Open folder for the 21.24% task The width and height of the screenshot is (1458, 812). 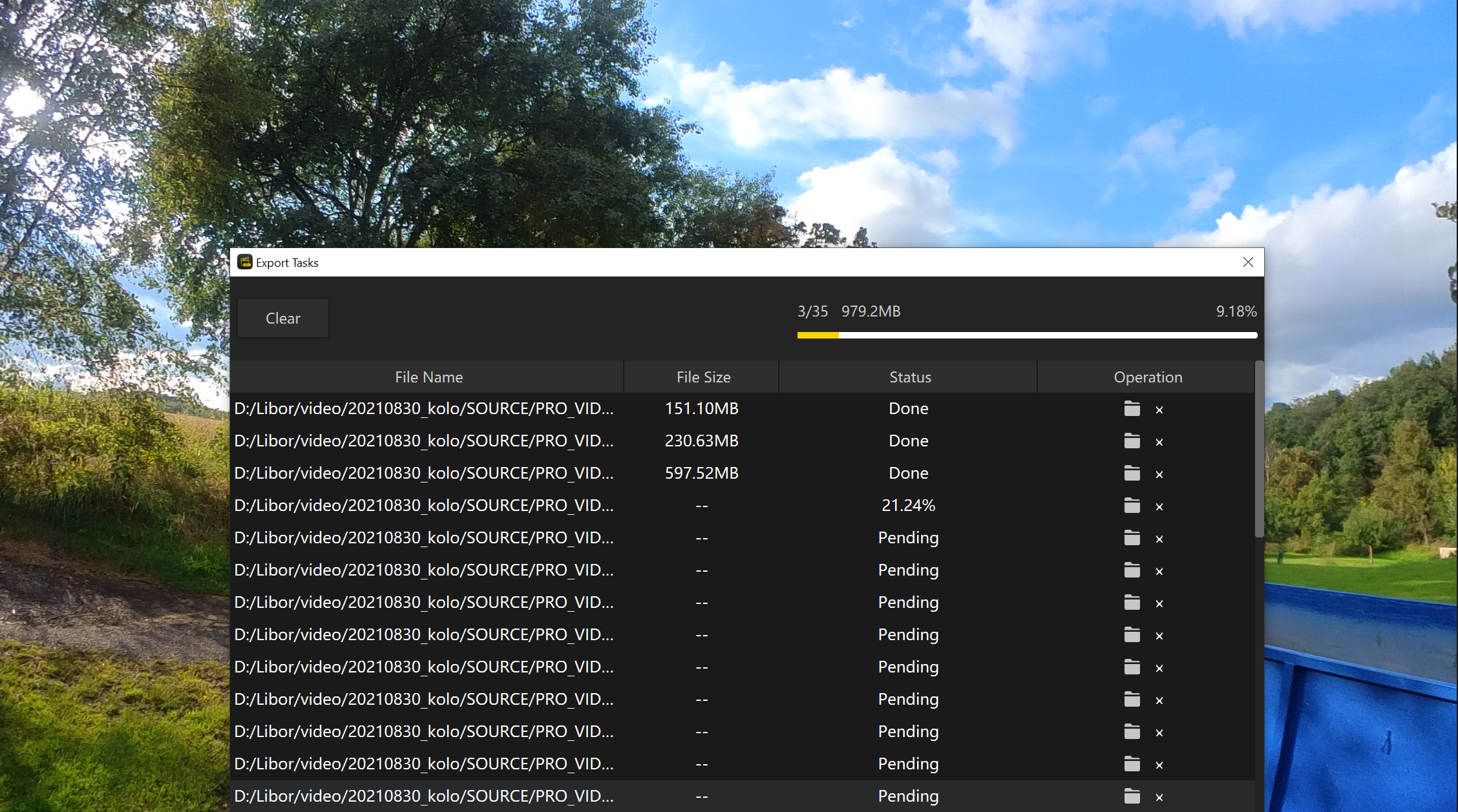[x=1132, y=506]
